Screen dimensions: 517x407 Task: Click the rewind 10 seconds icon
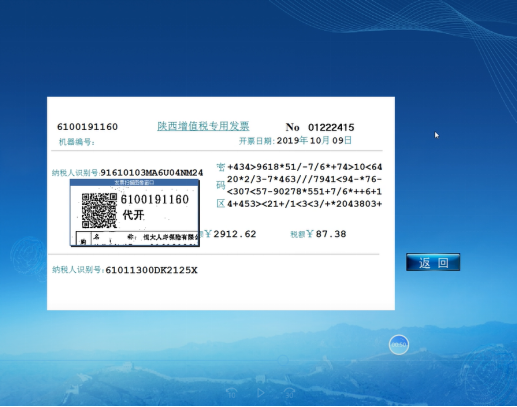(x=232, y=393)
